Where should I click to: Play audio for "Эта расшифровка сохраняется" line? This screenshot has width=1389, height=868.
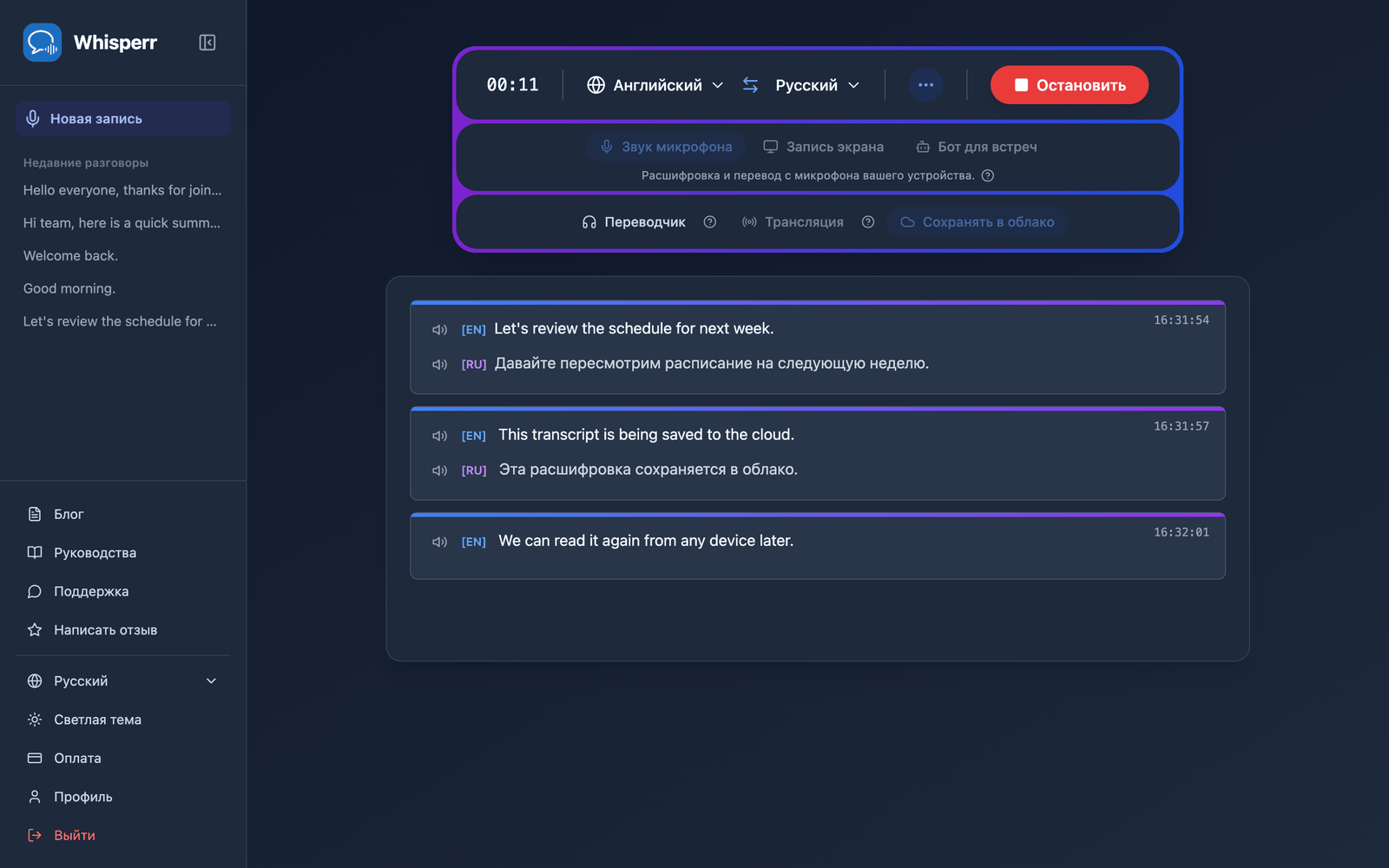point(439,470)
